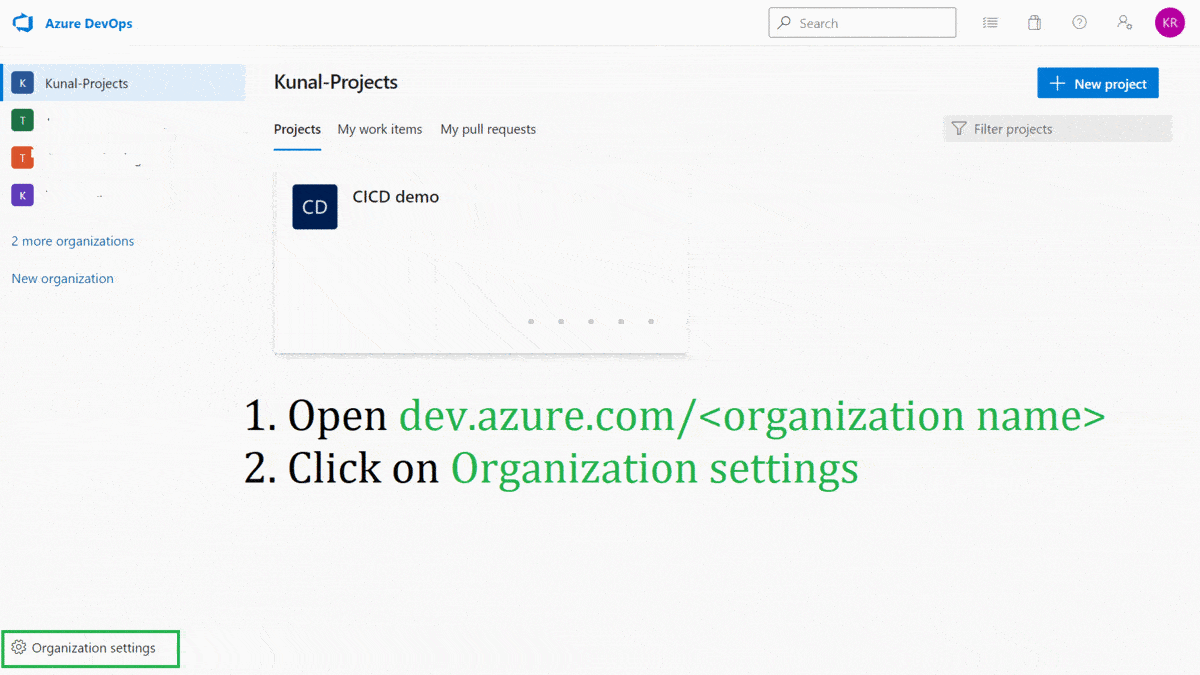This screenshot has width=1200, height=675.
Task: Select the green T organization badge
Action: tap(22, 120)
